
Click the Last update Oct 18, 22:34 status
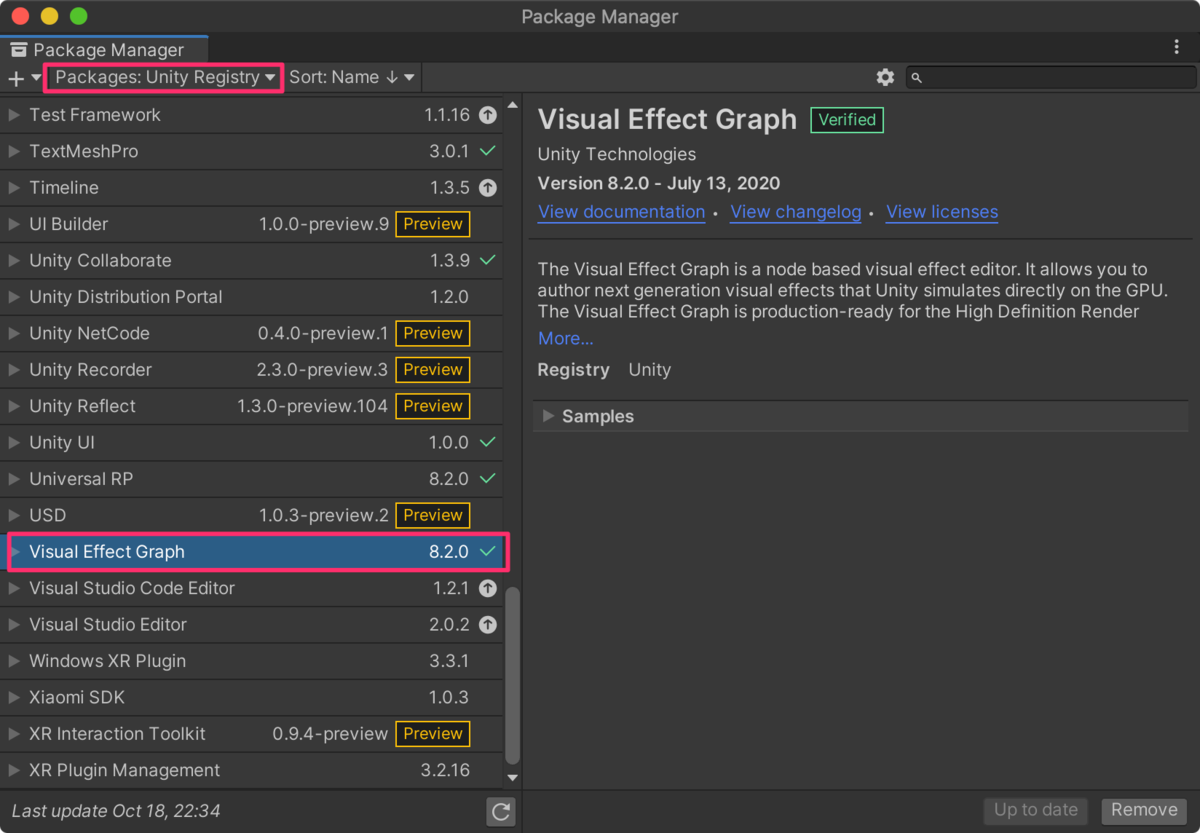[116, 811]
